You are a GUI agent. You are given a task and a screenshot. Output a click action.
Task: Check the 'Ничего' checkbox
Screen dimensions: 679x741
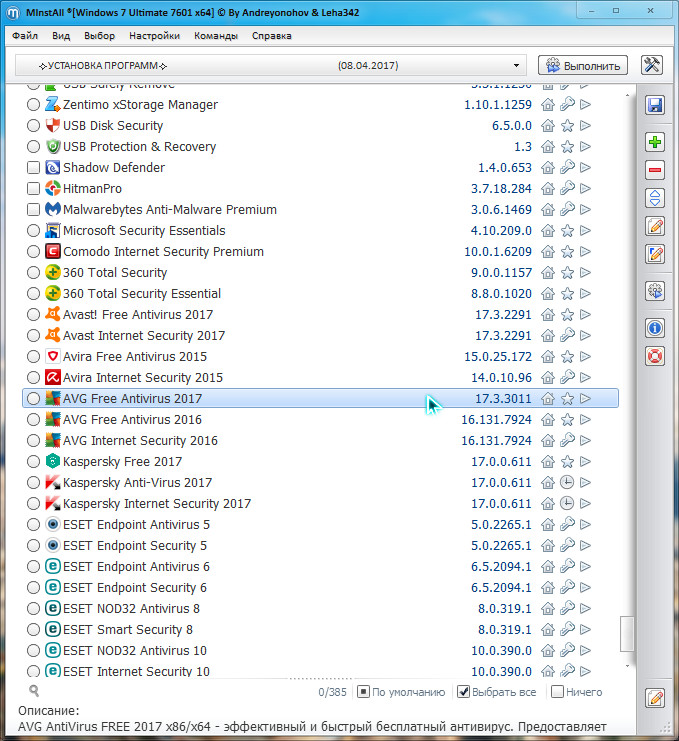(558, 692)
